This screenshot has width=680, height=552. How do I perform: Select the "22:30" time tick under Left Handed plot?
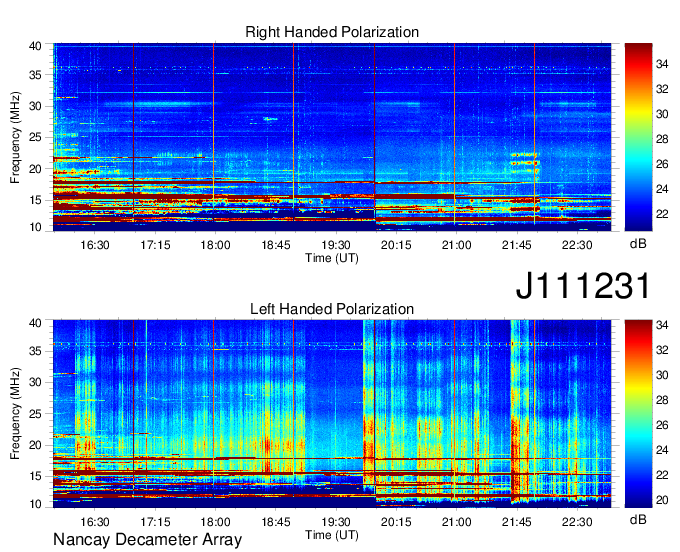[x=577, y=522]
